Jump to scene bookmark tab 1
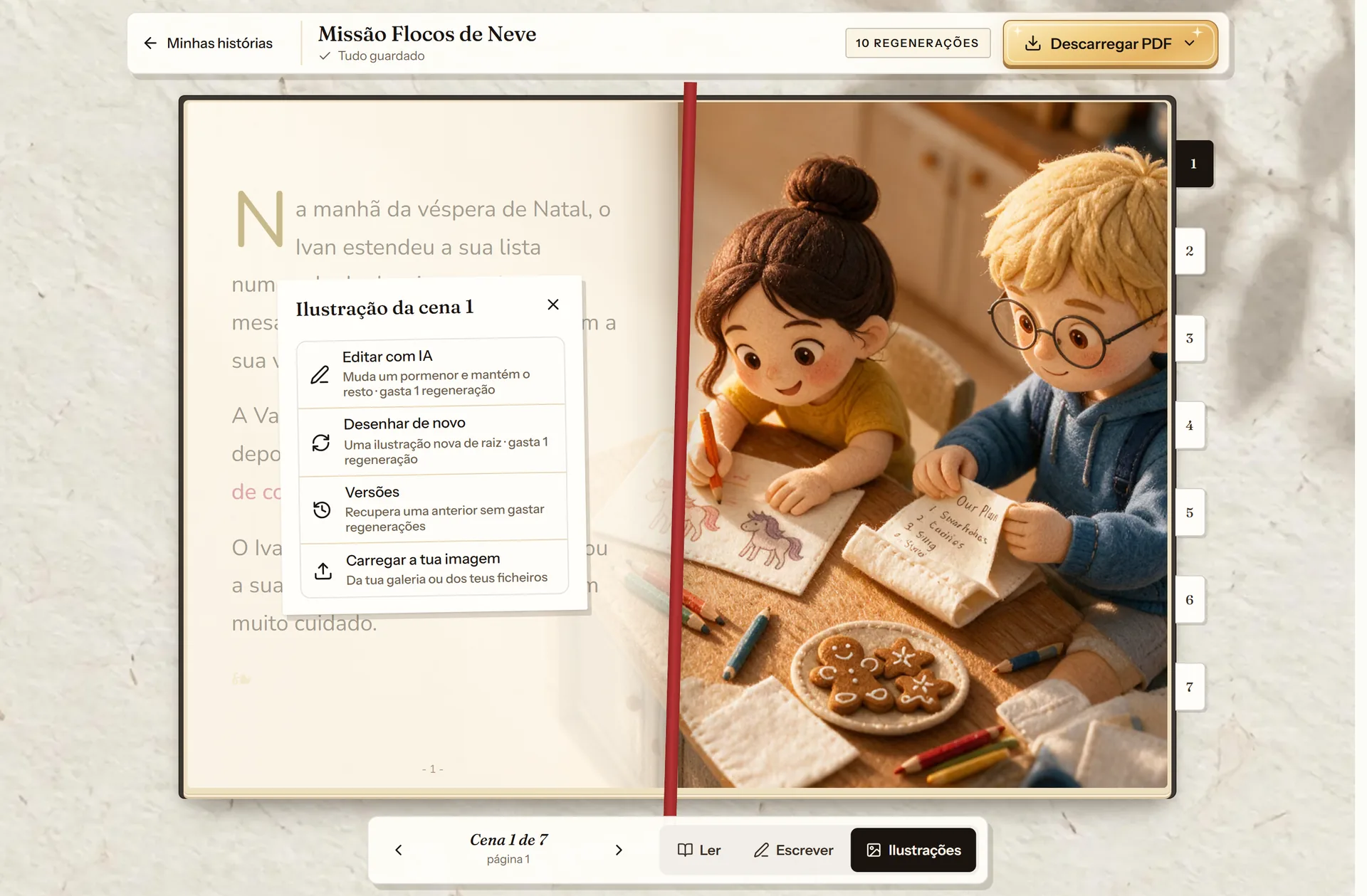Screen dimensions: 1367x896 tap(1194, 164)
